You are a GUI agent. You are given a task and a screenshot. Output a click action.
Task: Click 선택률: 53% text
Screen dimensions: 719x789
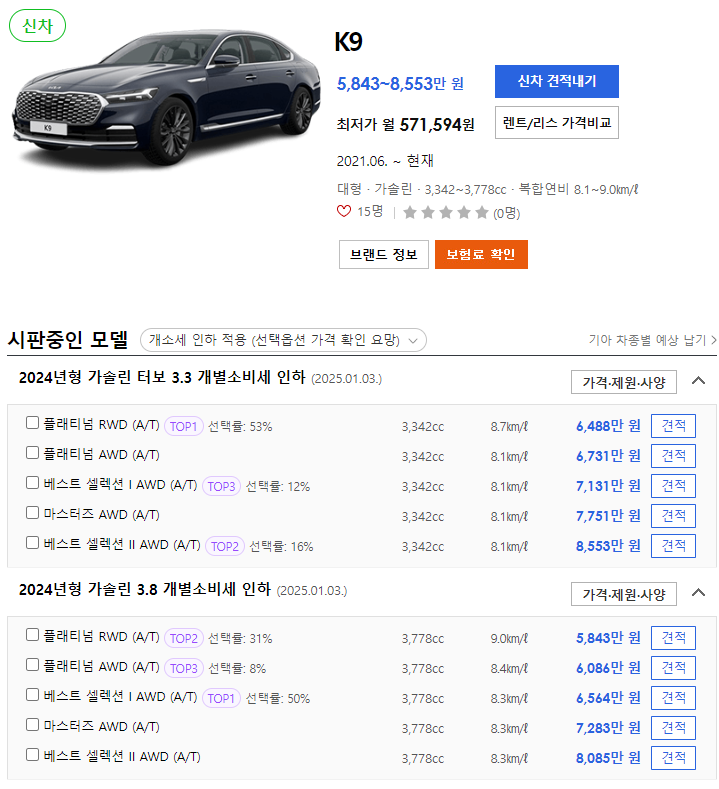240,427
